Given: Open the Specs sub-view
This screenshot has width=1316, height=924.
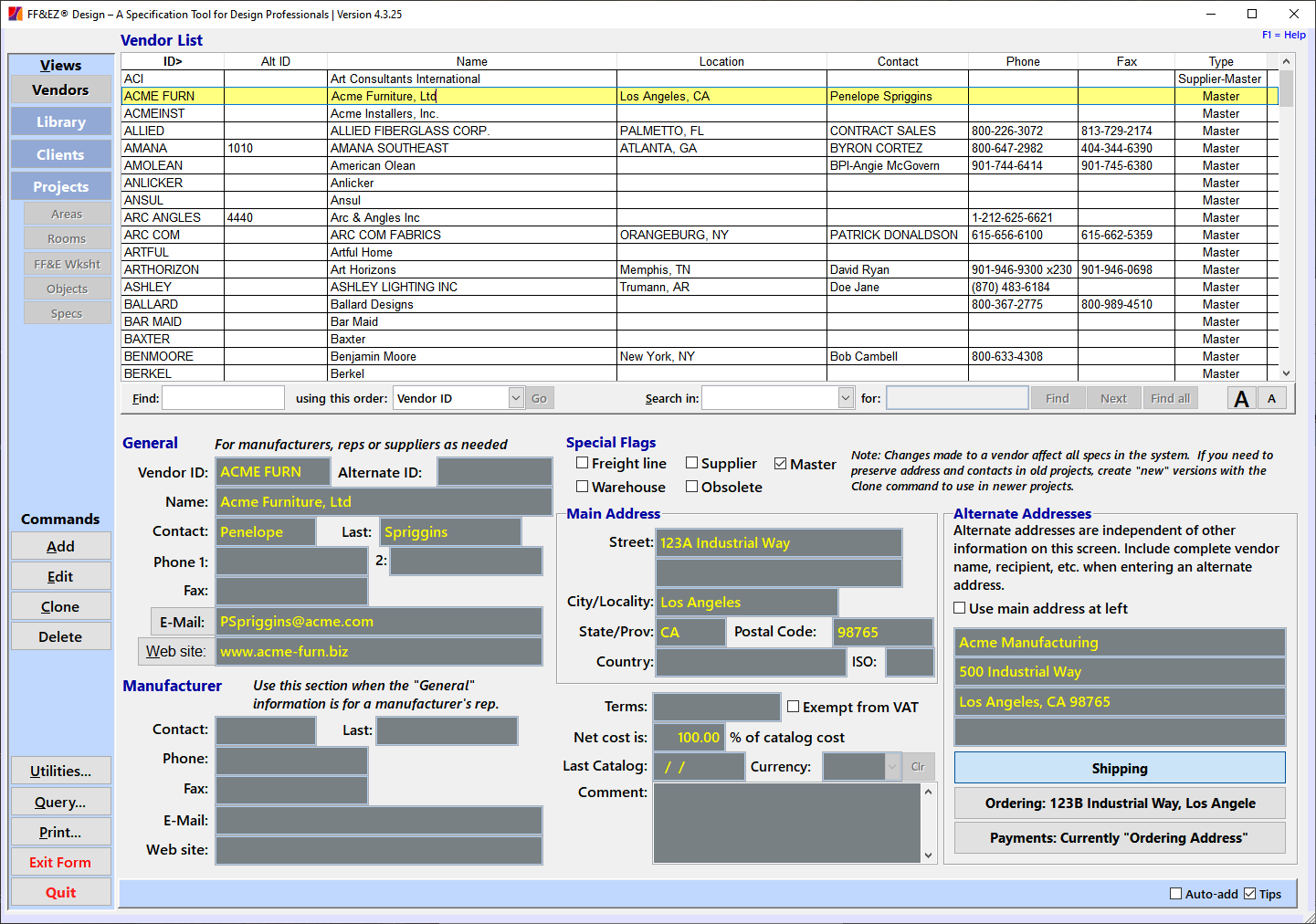Looking at the screenshot, I should coord(67,313).
